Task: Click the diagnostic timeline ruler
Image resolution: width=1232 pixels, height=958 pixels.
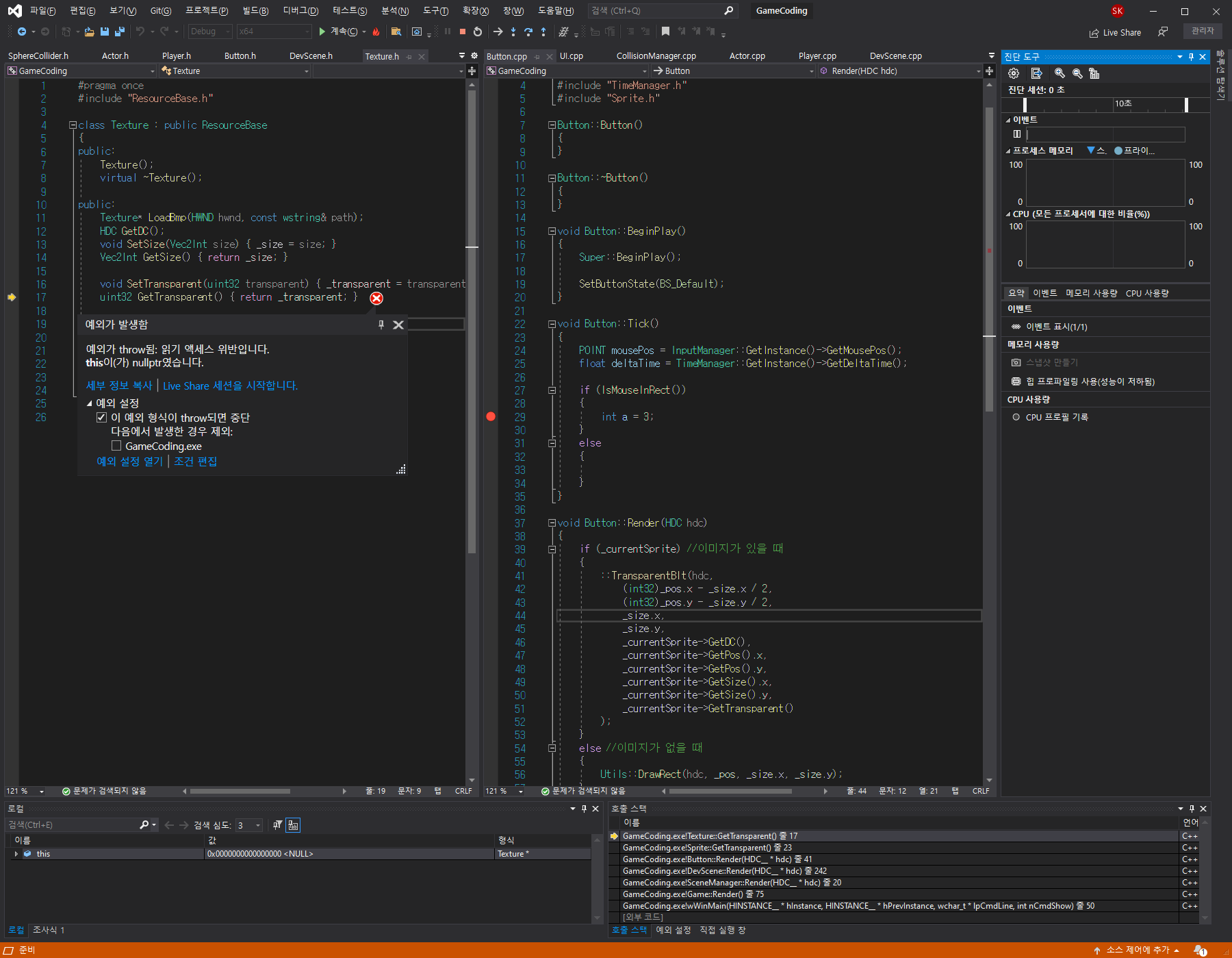Action: point(1105,104)
